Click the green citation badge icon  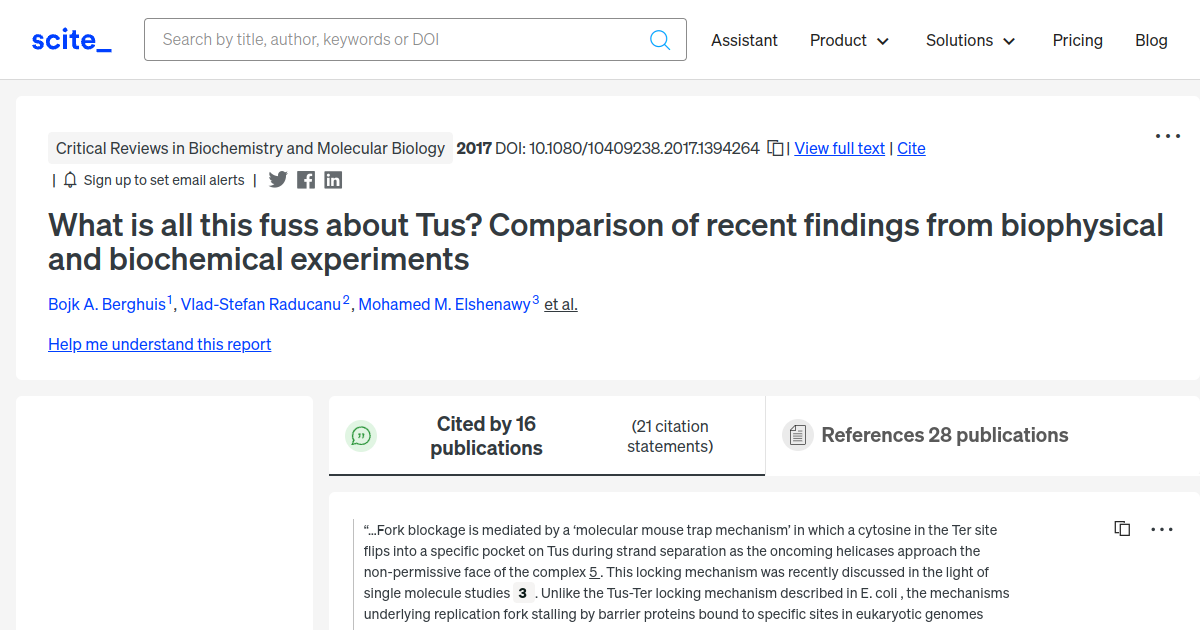click(361, 435)
